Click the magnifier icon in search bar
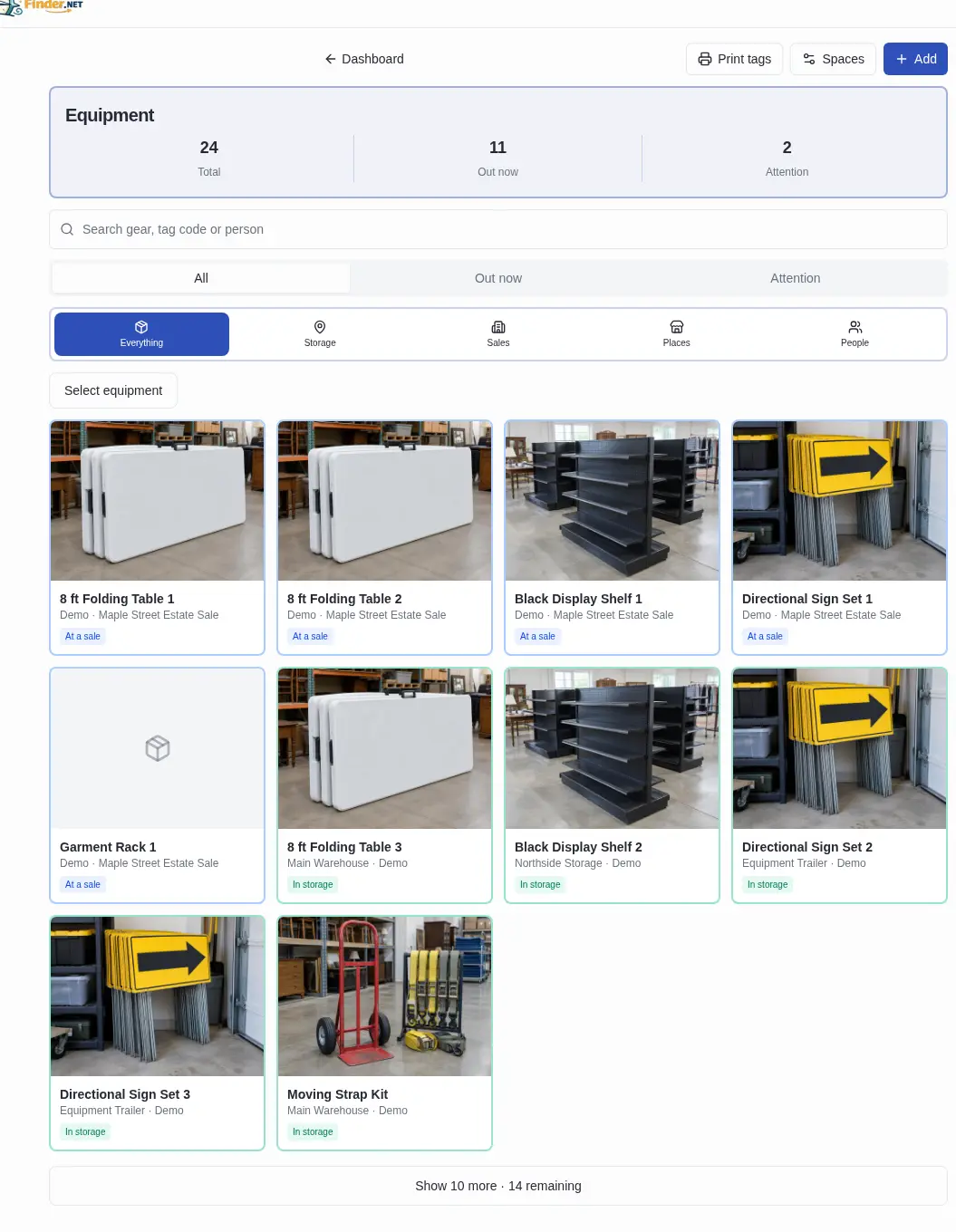The height and width of the screenshot is (1232, 956). click(67, 229)
